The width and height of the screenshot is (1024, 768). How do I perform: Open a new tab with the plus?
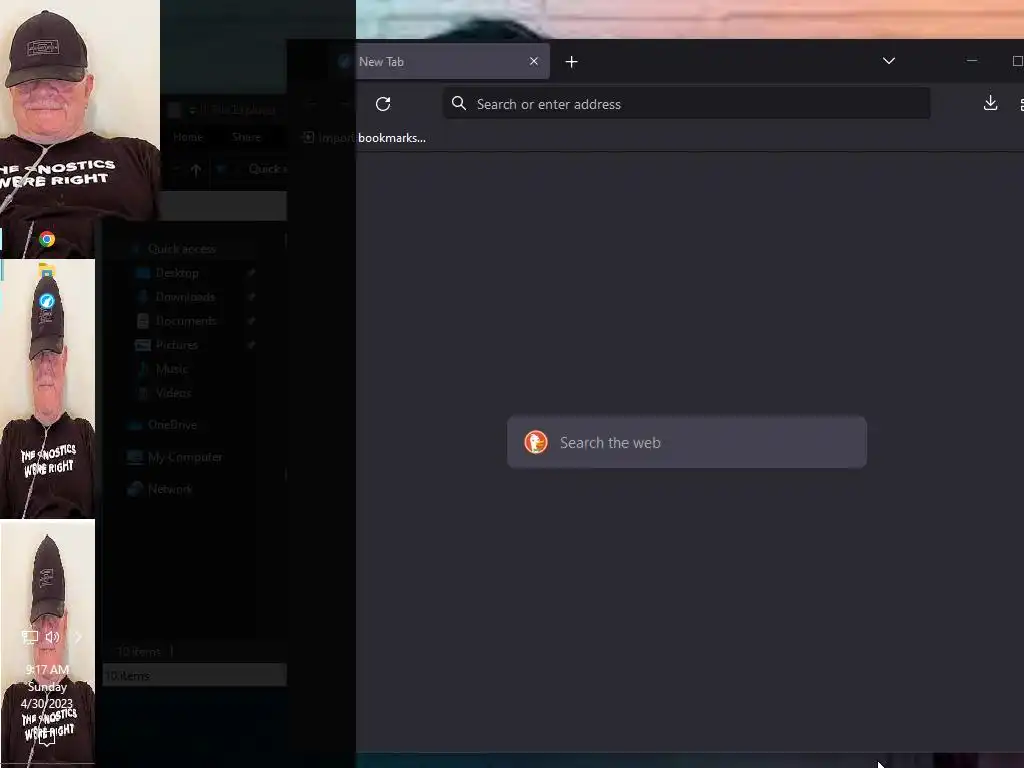pyautogui.click(x=571, y=61)
